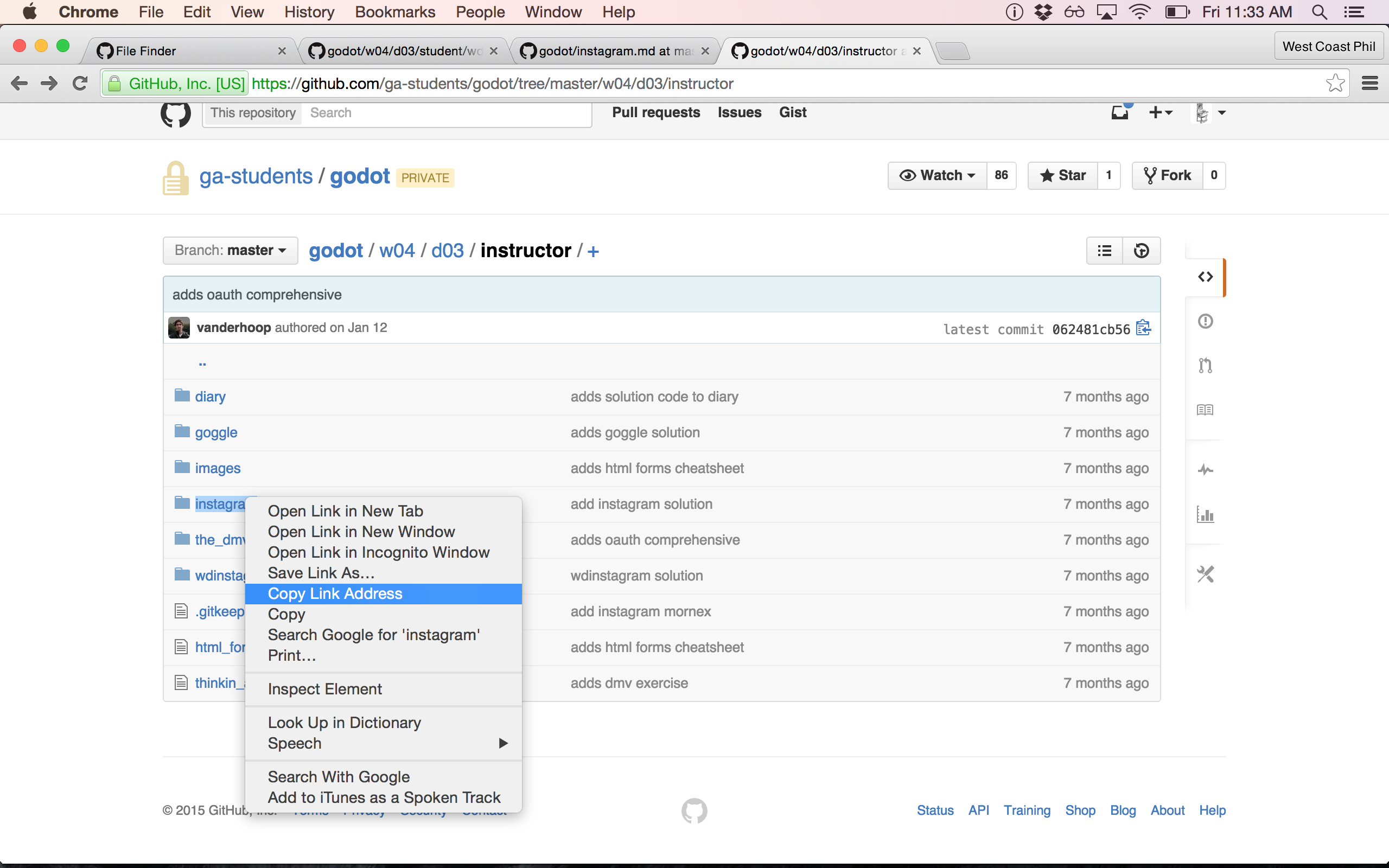
Task: Open the Pulse icon in the sidebar
Action: [x=1205, y=470]
